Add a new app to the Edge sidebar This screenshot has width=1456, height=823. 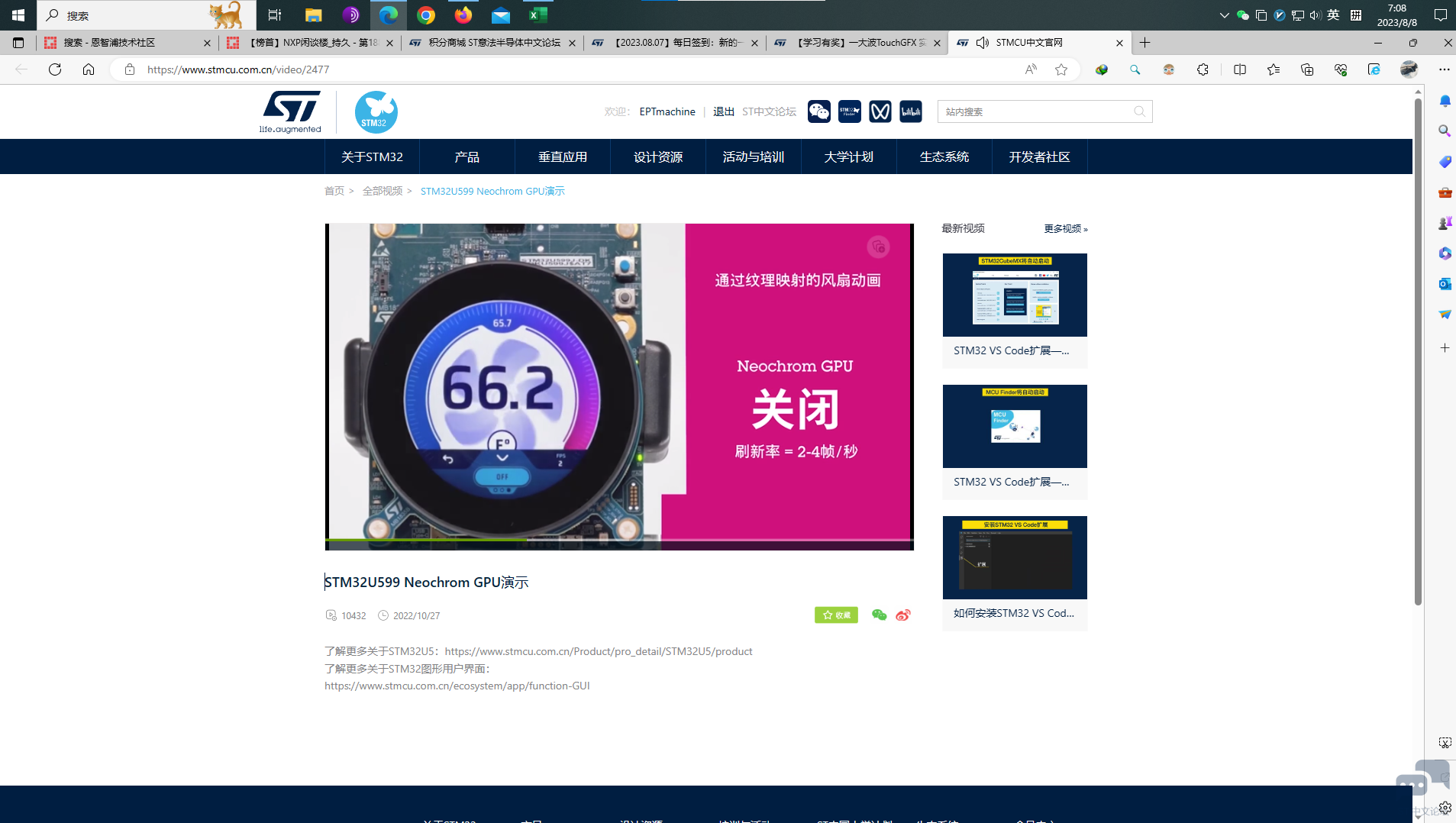1445,348
